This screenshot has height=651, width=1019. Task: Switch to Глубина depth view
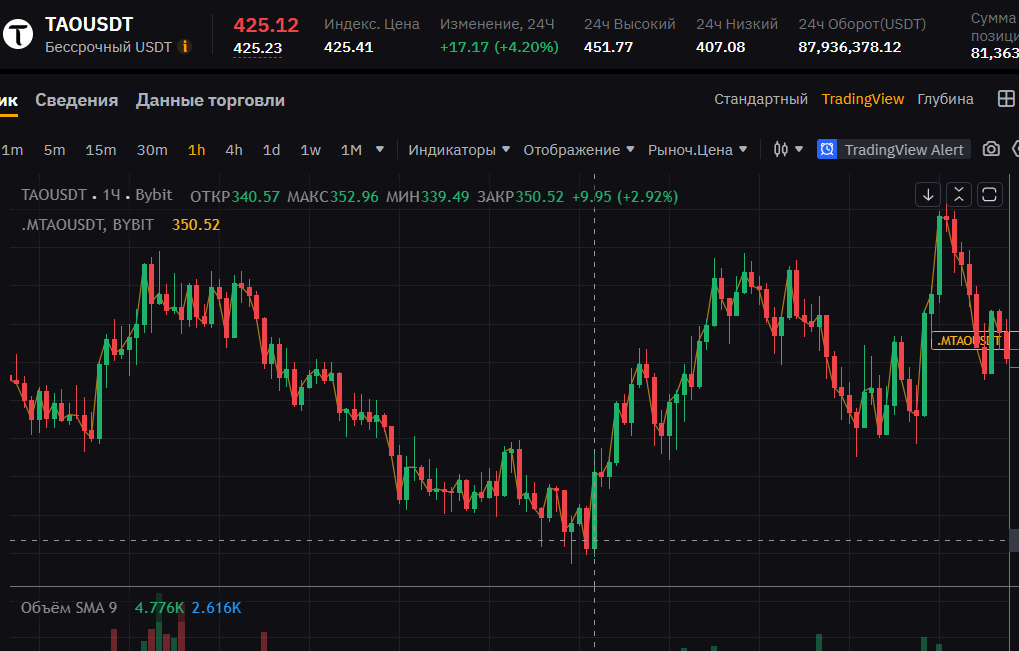[x=945, y=99]
